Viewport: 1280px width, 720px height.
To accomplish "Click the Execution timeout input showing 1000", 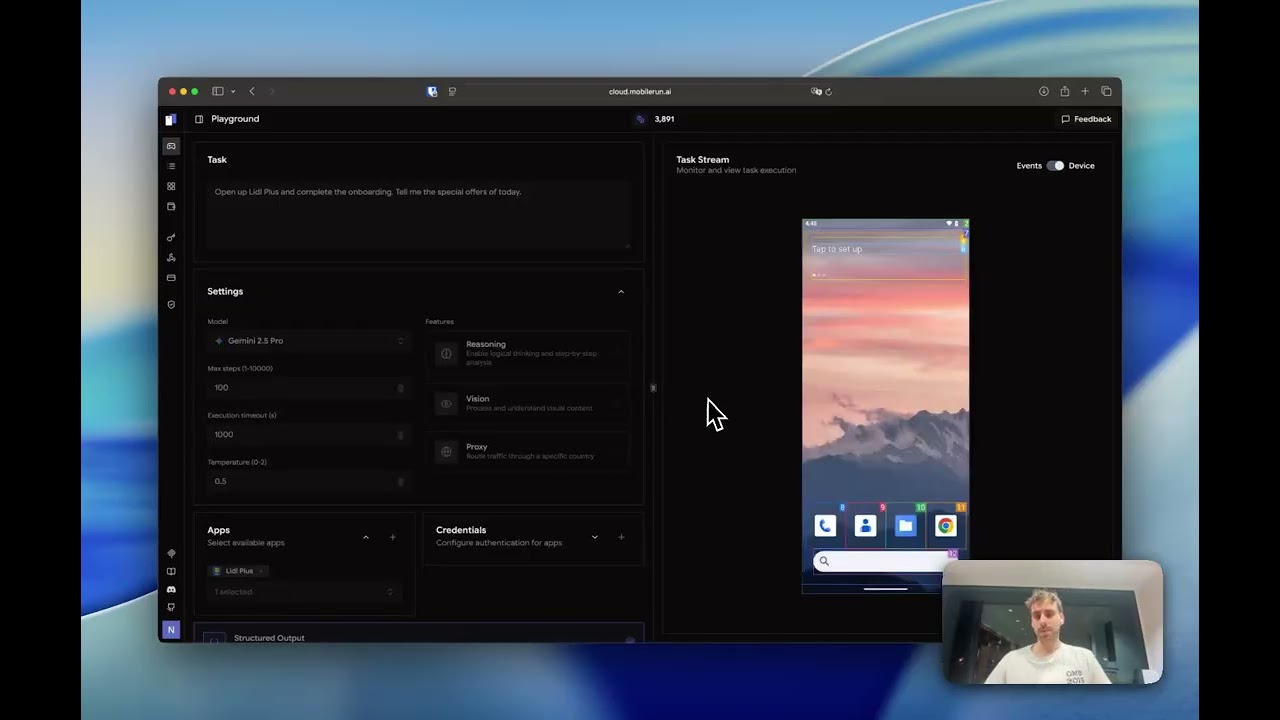I will [309, 435].
